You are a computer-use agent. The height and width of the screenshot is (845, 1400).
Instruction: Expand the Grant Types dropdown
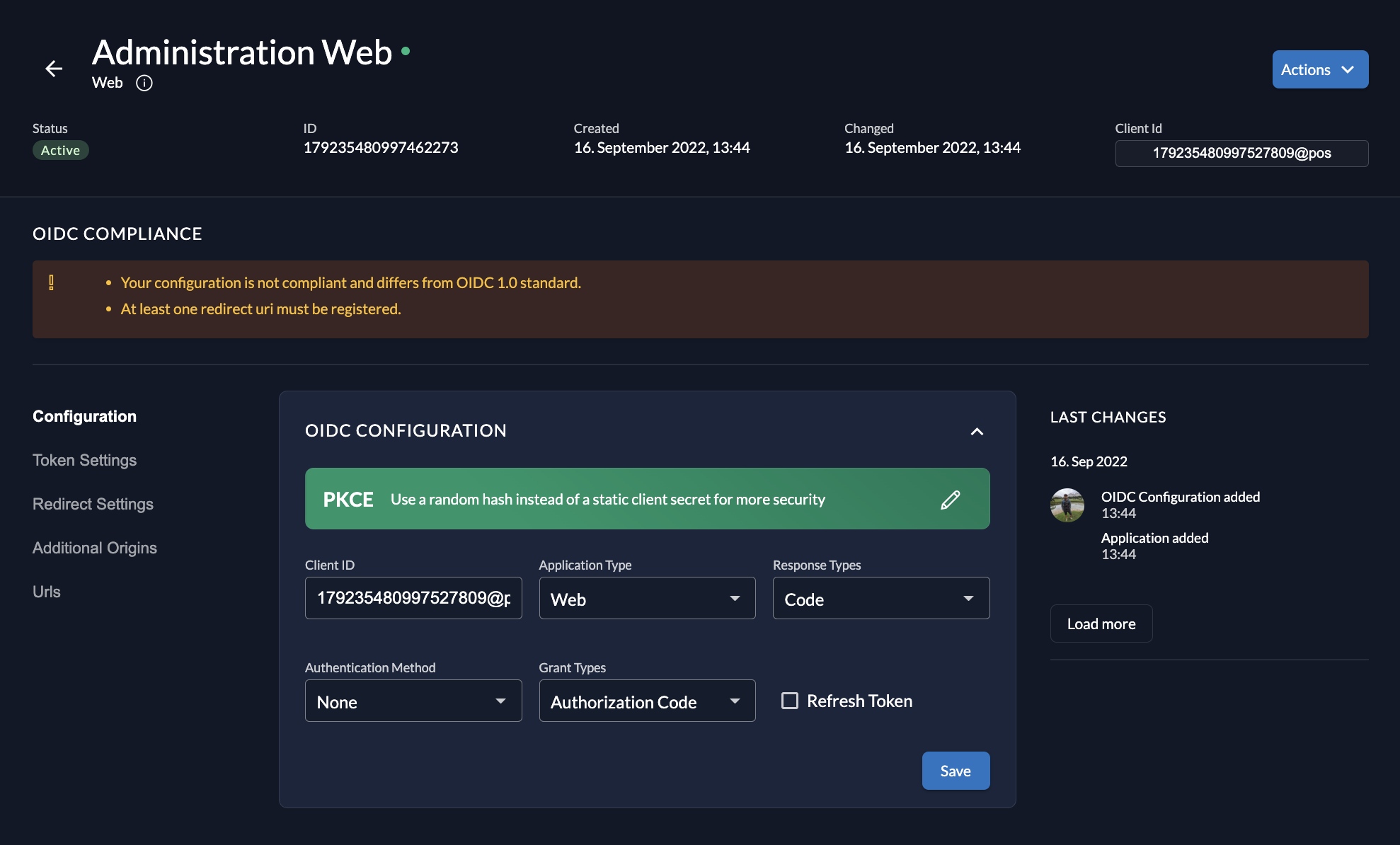(x=647, y=701)
